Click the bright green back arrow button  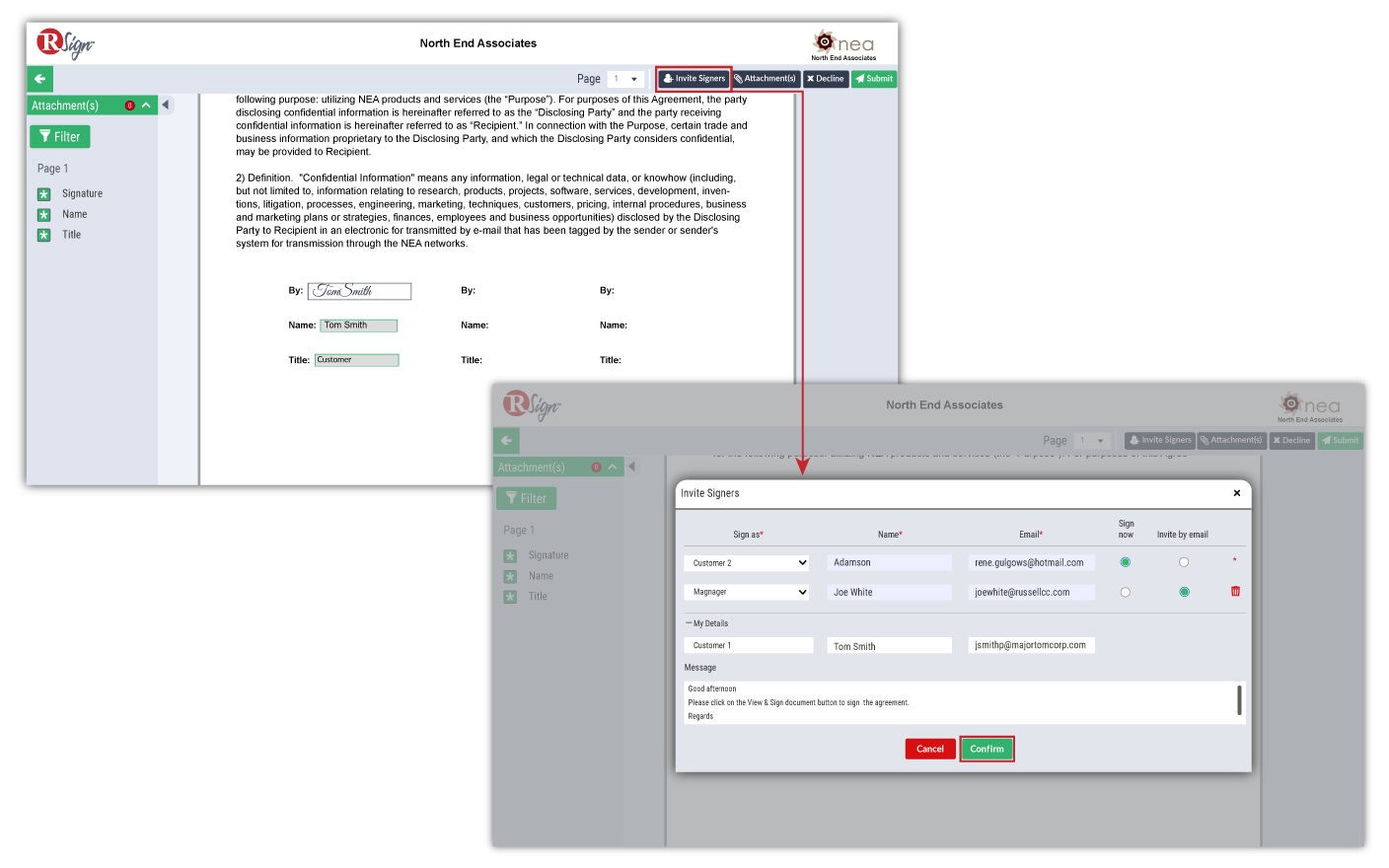click(39, 79)
